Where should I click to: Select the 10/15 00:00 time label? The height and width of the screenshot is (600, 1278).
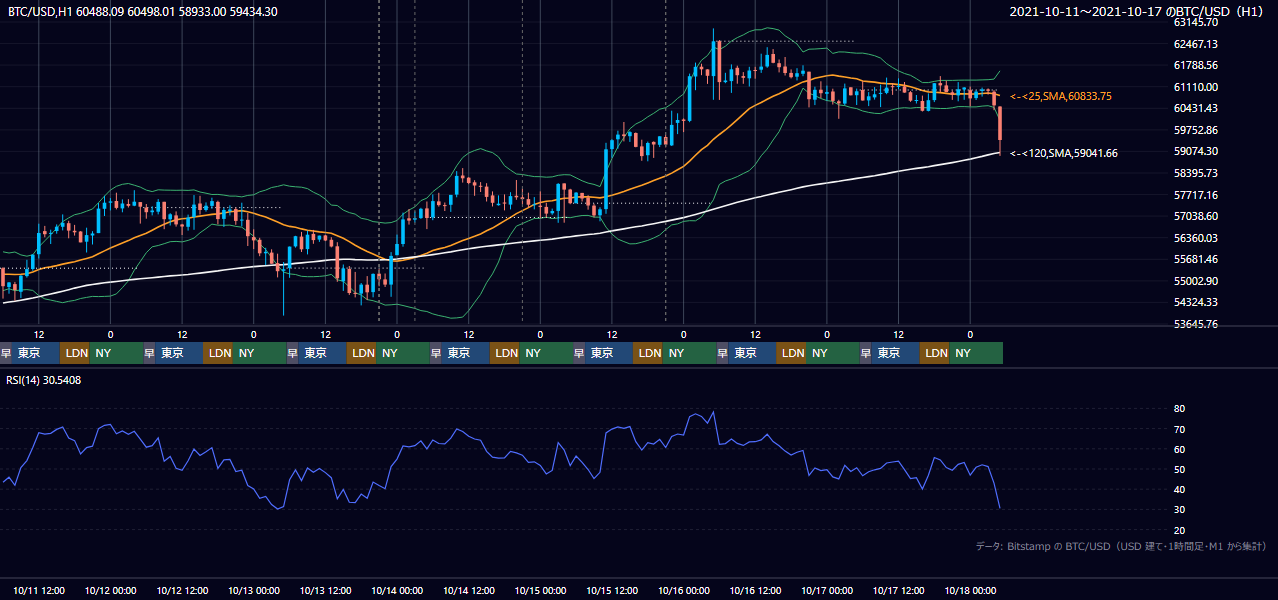click(541, 591)
